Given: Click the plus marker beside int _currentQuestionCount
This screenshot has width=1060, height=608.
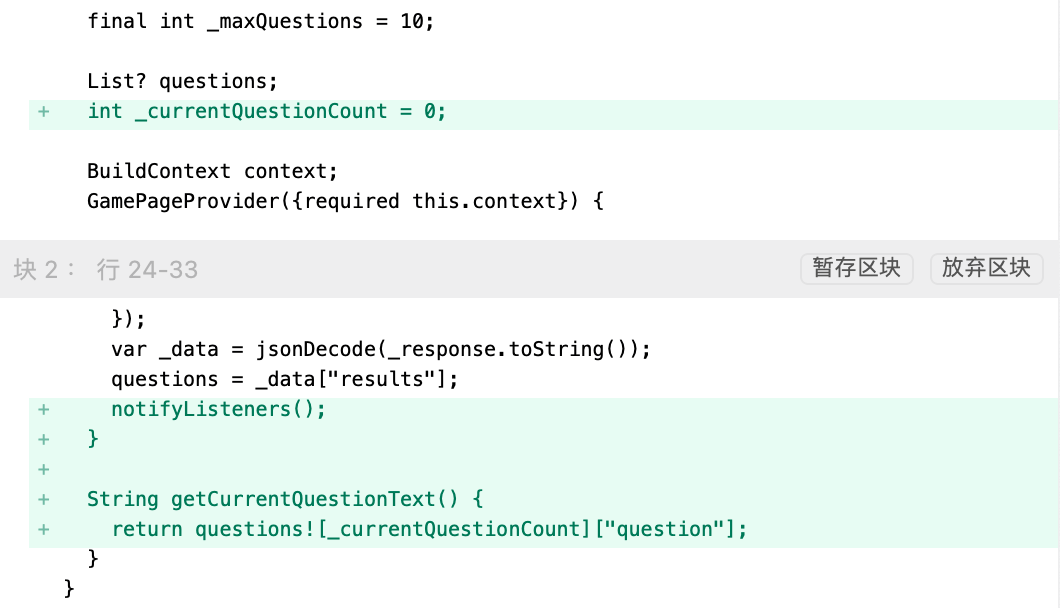Looking at the screenshot, I should 43,111.
